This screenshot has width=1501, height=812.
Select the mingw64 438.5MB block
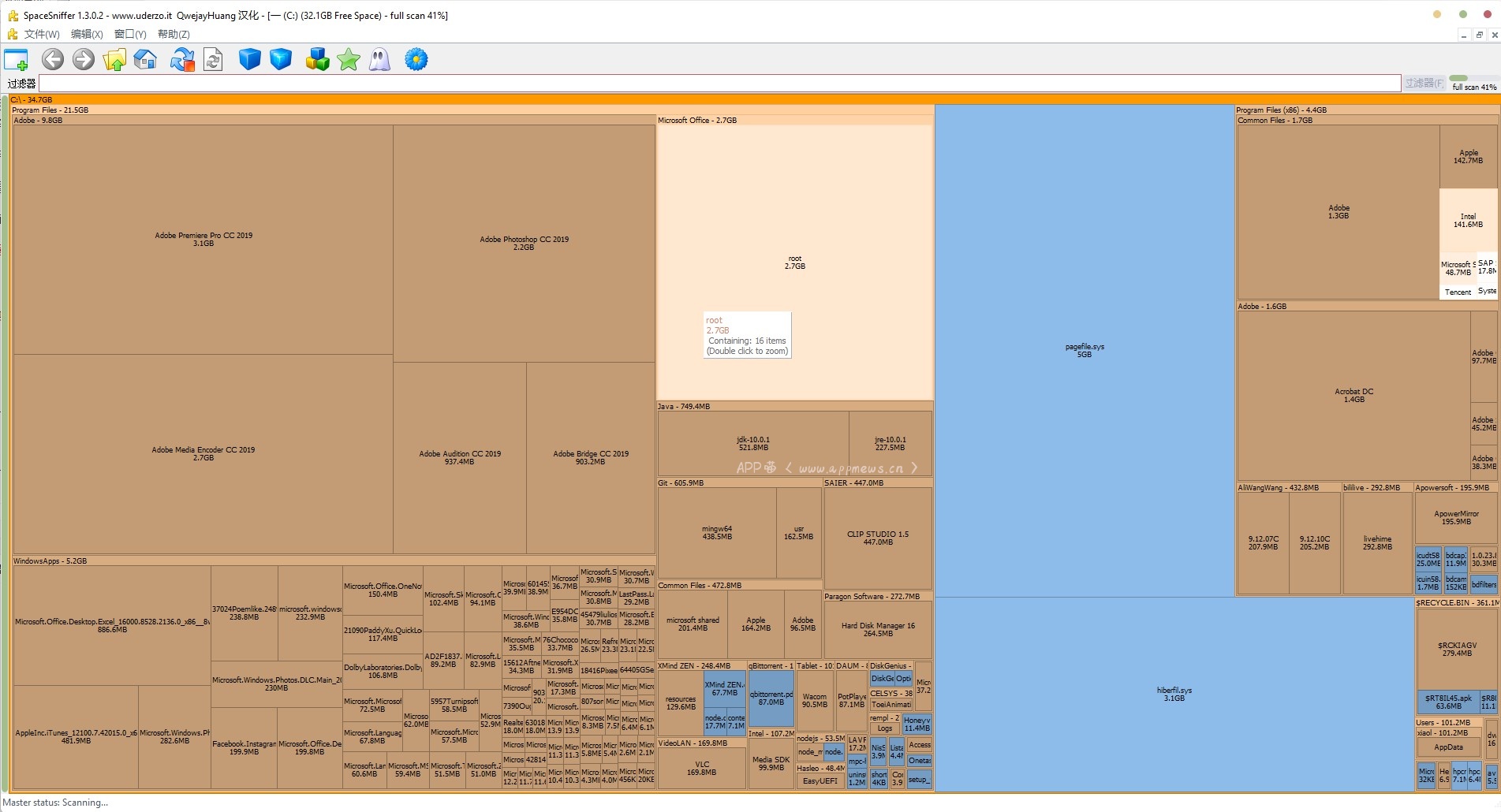717,533
